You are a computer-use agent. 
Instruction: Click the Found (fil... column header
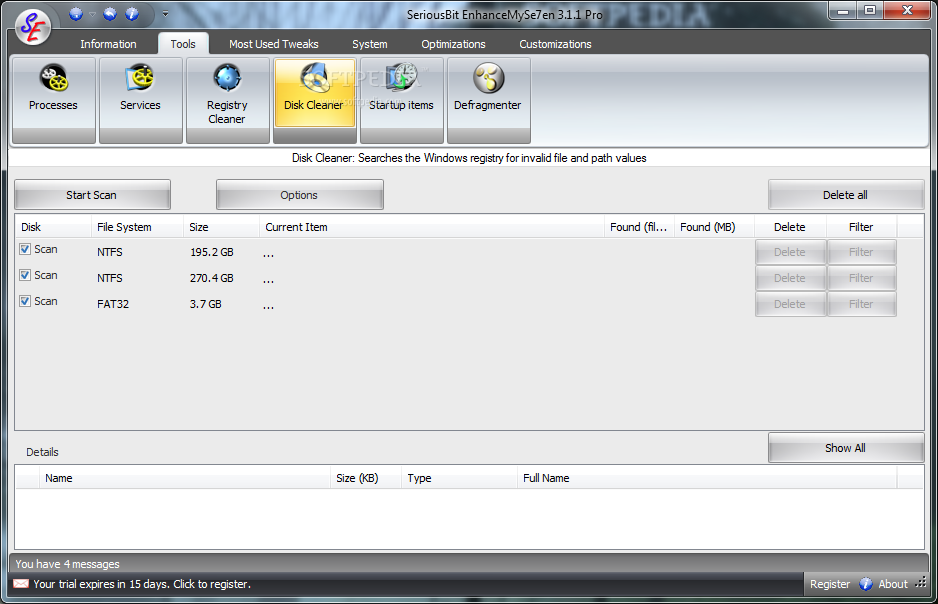(639, 227)
